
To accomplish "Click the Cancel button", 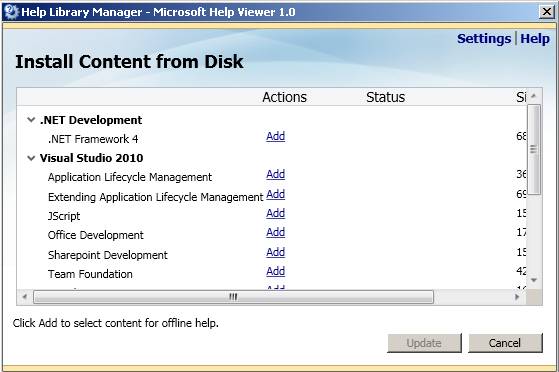I will [505, 343].
